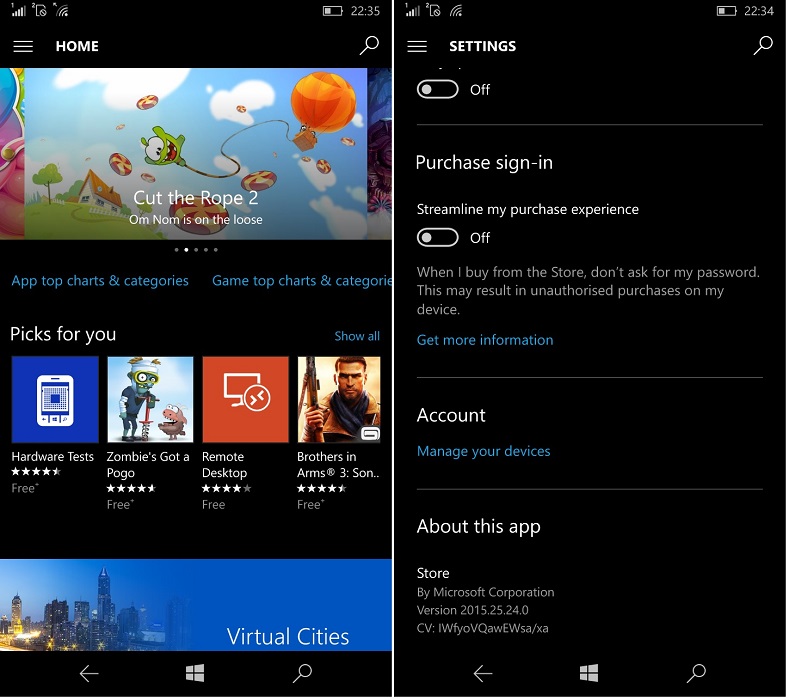789x700 pixels.
Task: Tap signal strength icon in Home status bar
Action: tap(18, 11)
